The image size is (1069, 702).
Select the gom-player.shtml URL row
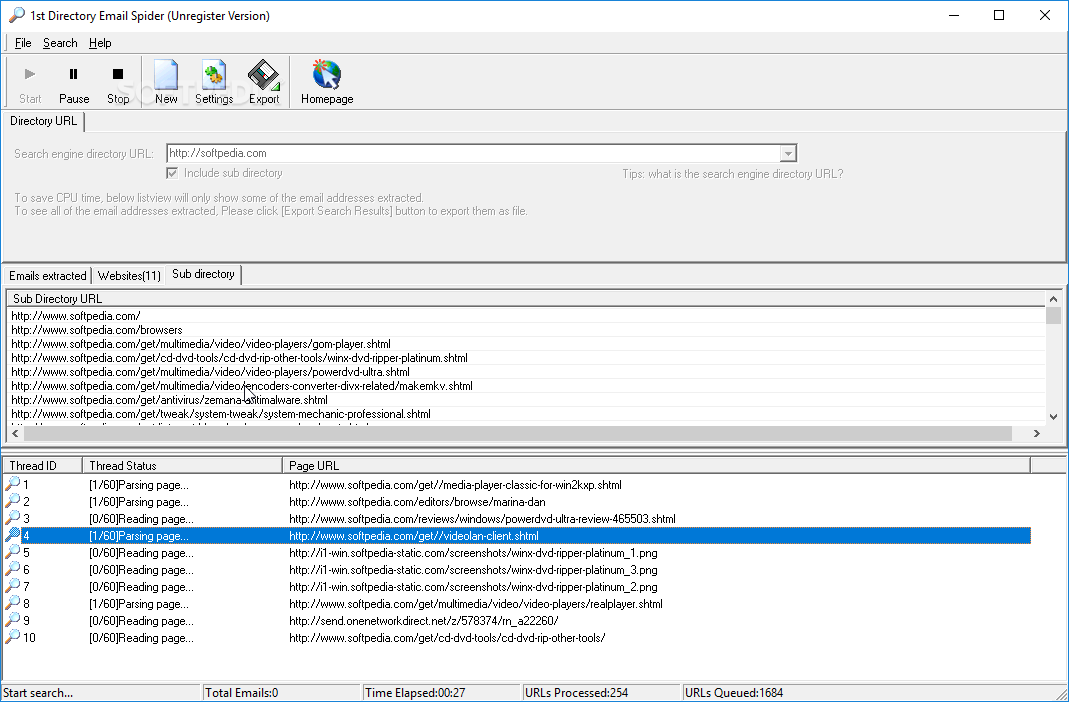click(x=526, y=344)
